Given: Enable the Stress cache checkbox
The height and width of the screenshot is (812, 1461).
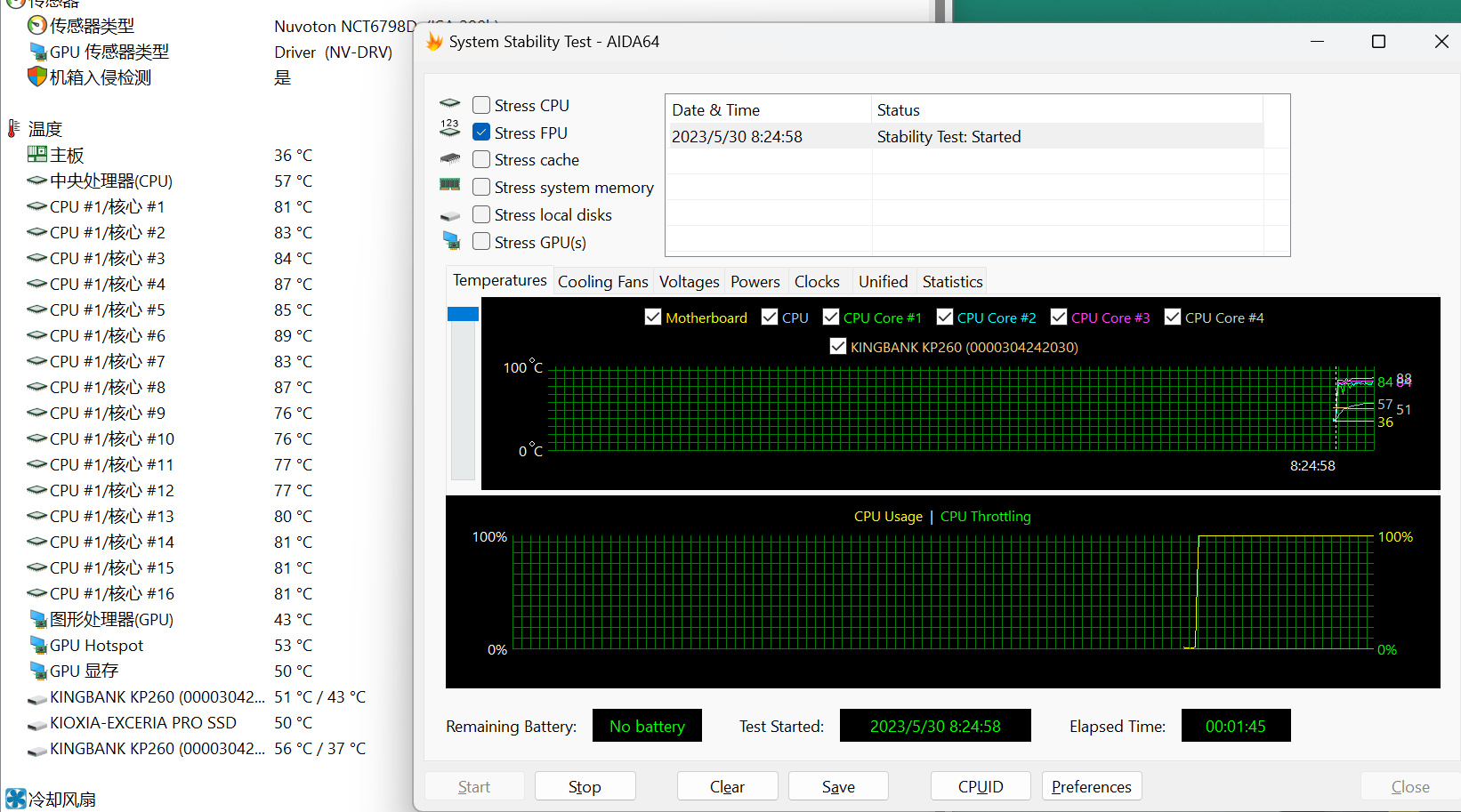Looking at the screenshot, I should [x=481, y=159].
